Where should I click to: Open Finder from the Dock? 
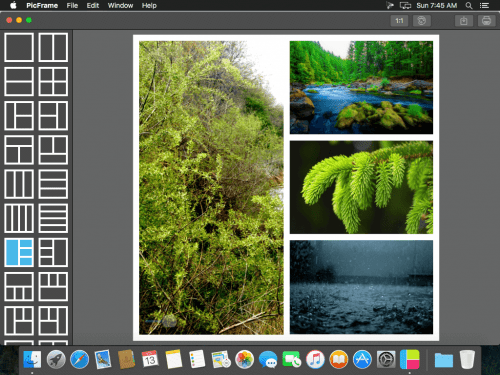click(x=32, y=360)
